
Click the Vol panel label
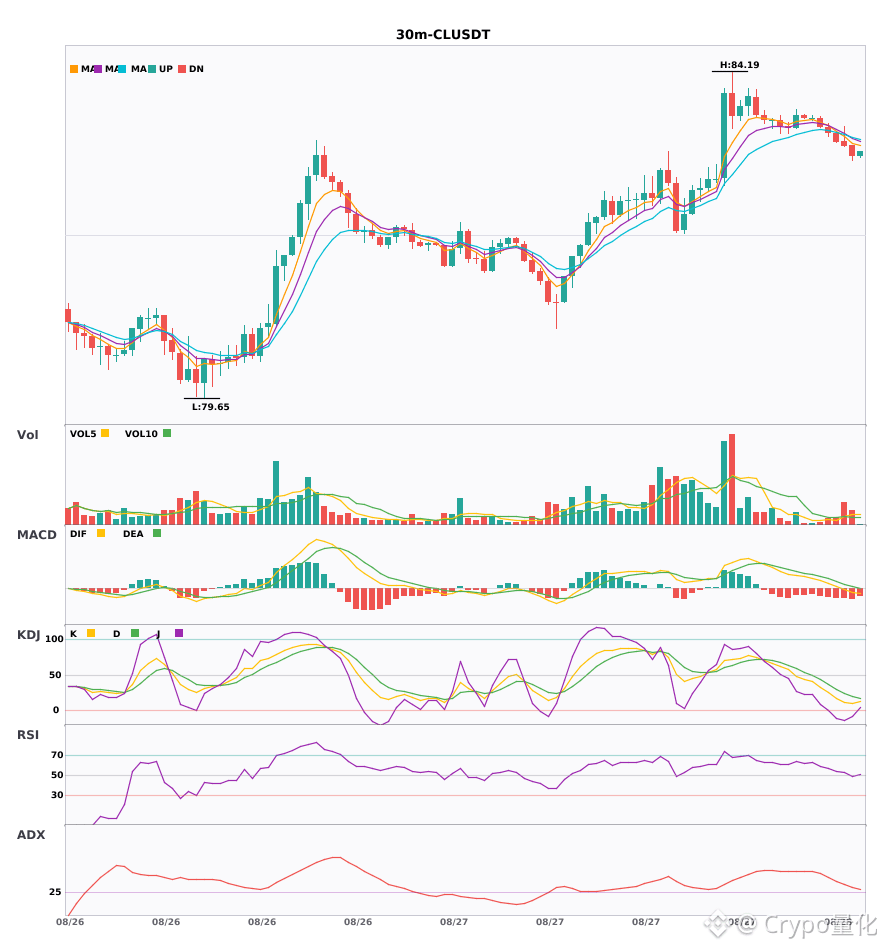tap(27, 434)
